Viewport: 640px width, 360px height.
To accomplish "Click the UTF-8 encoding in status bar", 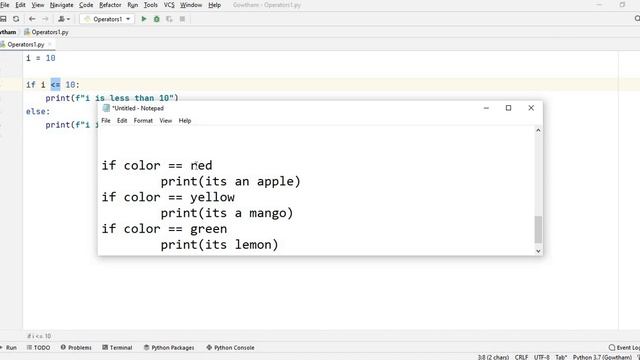I will (x=542, y=357).
